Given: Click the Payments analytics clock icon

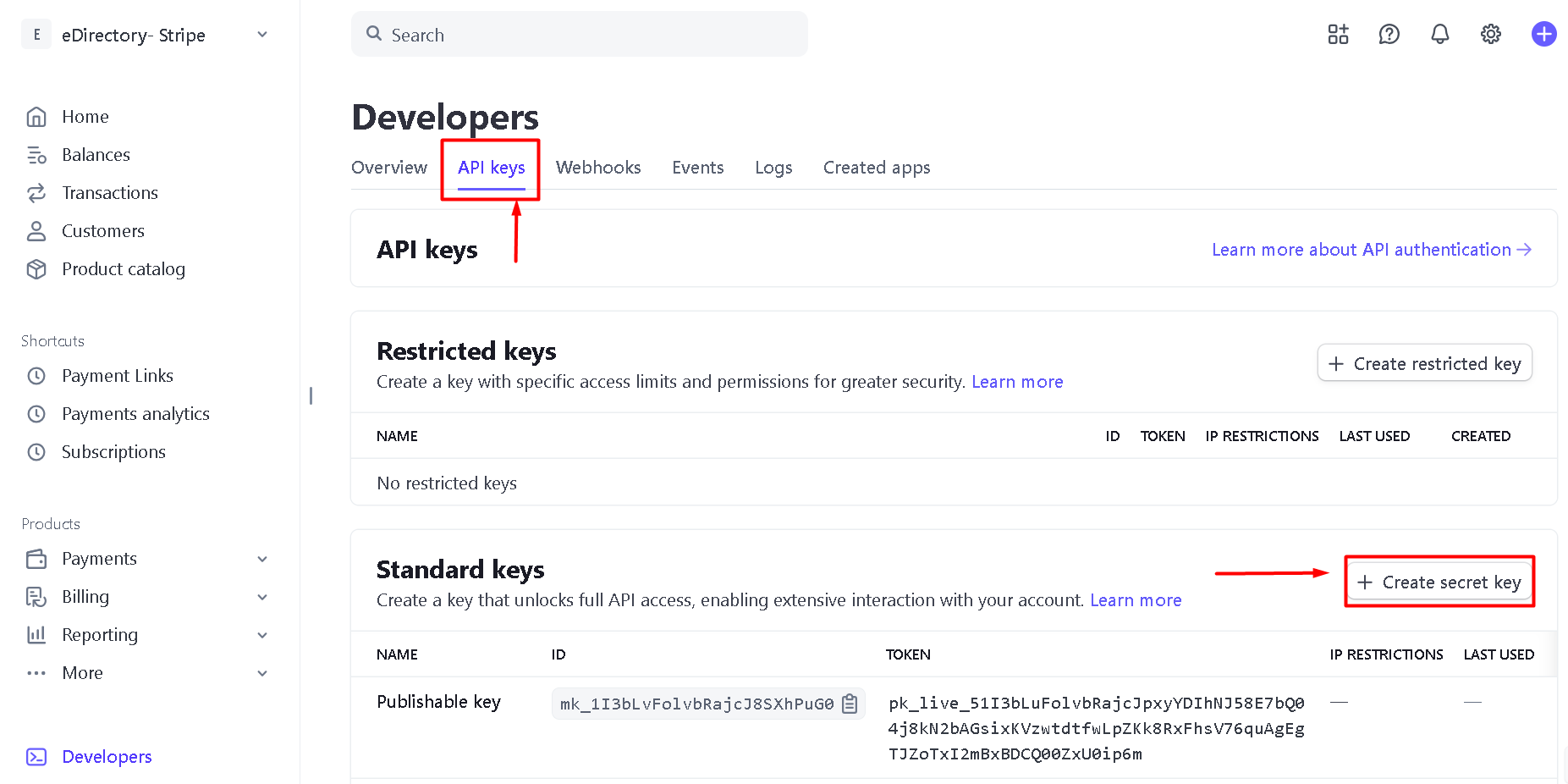Looking at the screenshot, I should [36, 414].
